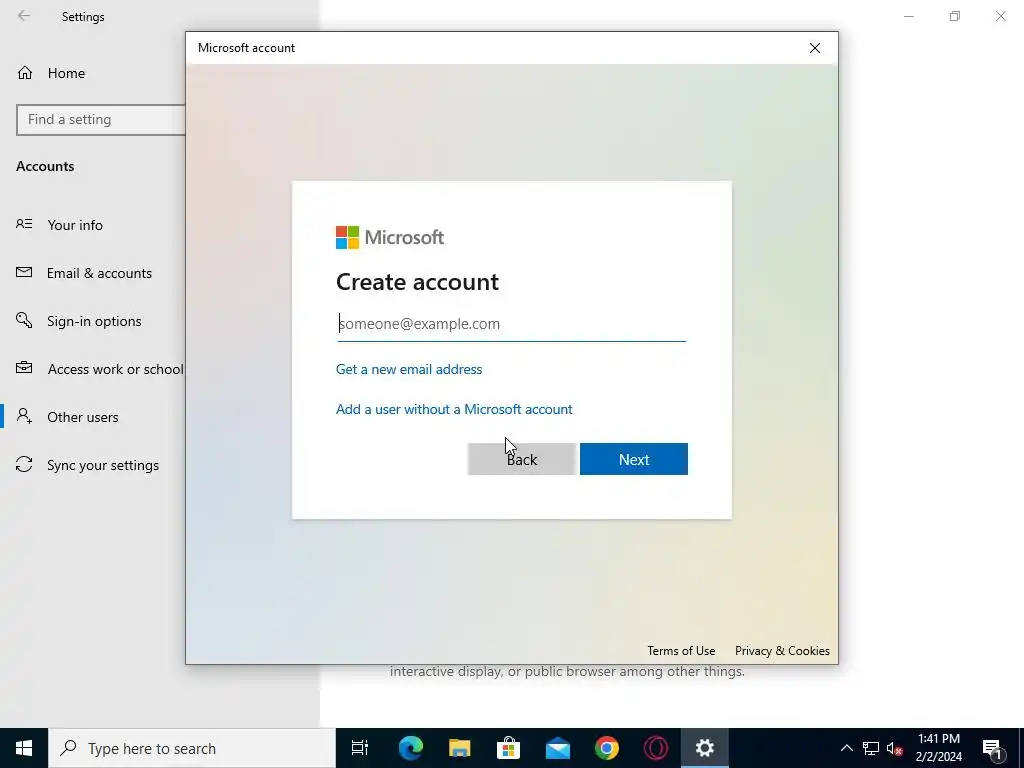Minimize the Settings window

908,16
